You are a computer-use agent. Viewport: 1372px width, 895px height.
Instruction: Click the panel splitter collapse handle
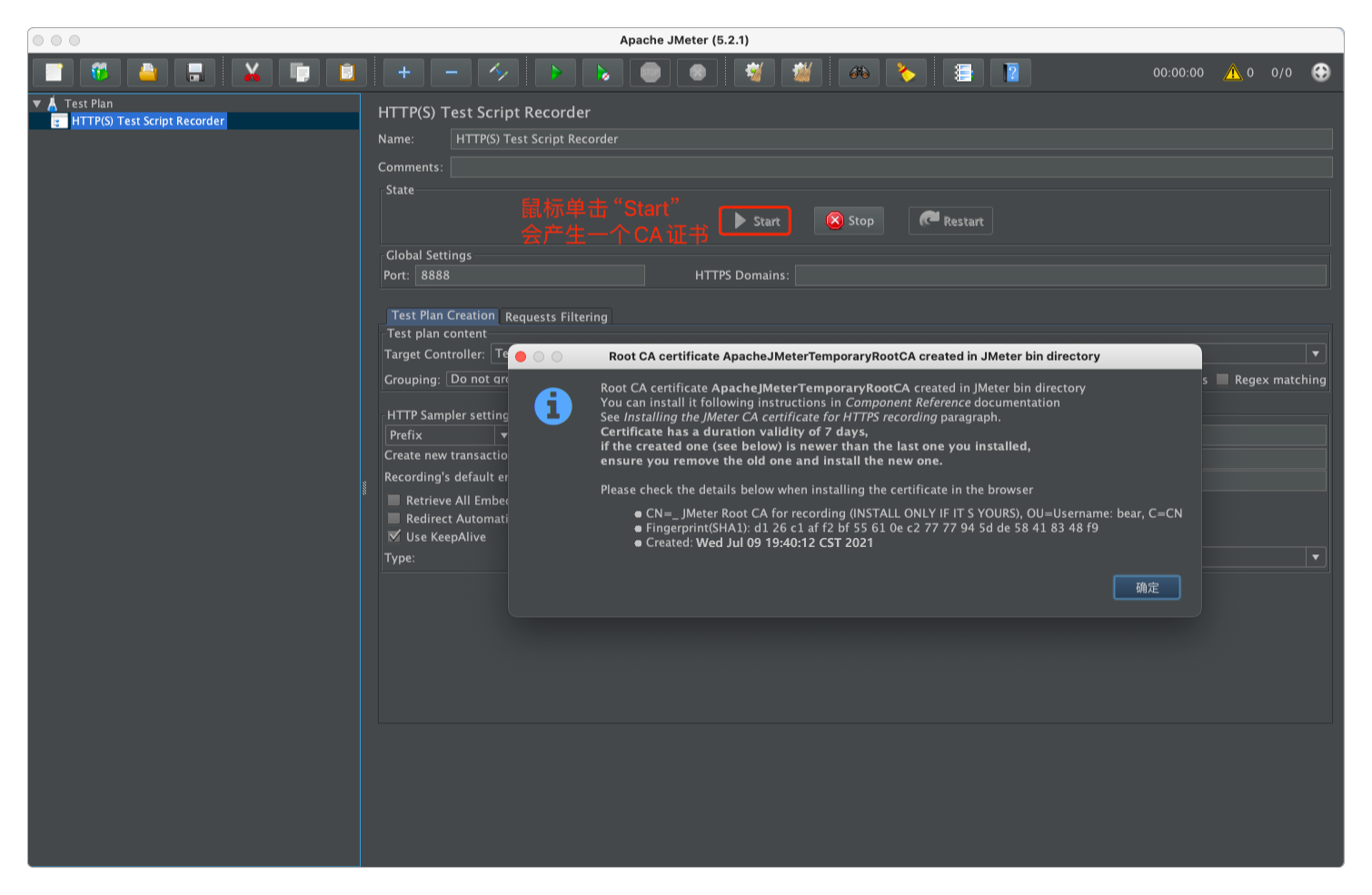tap(364, 488)
